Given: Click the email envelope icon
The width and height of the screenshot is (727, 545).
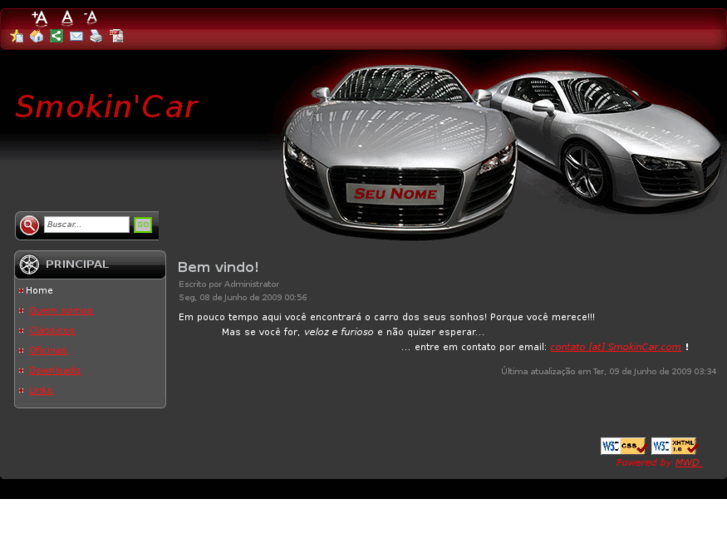Looking at the screenshot, I should (x=76, y=36).
